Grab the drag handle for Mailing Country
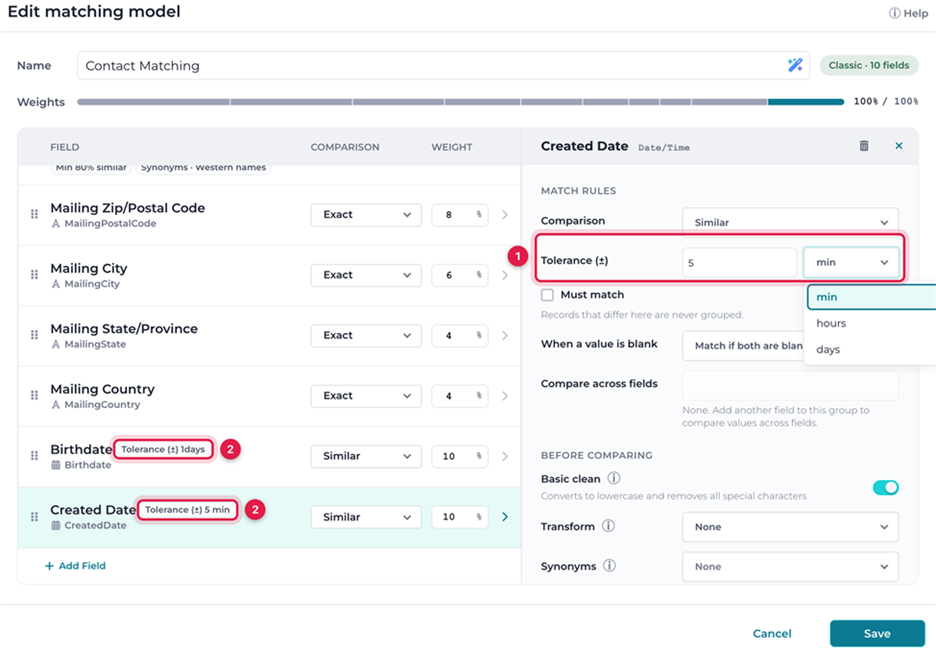Image resolution: width=936 pixels, height=654 pixels. tap(35, 395)
